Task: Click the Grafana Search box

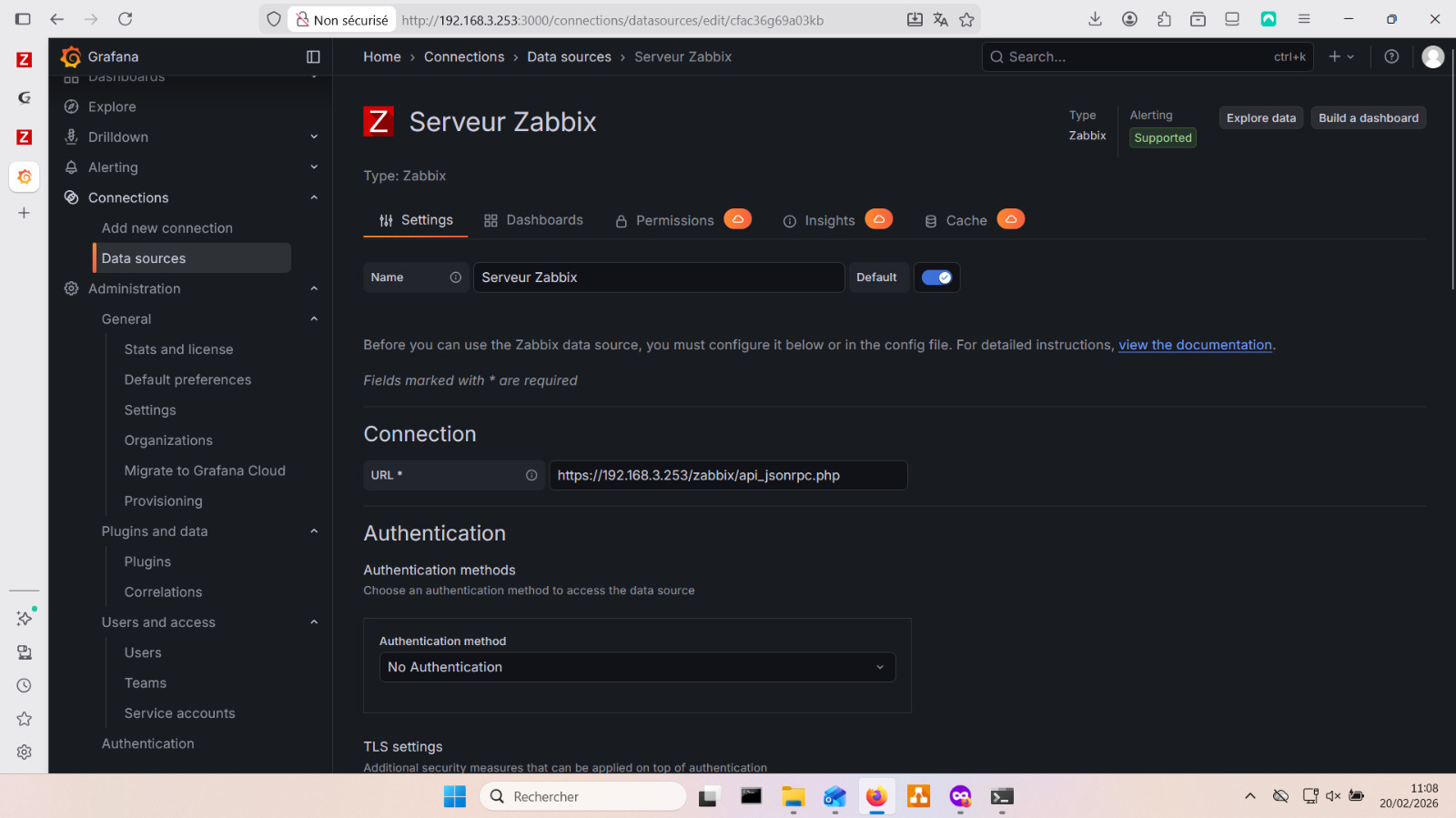Action: (x=1148, y=56)
